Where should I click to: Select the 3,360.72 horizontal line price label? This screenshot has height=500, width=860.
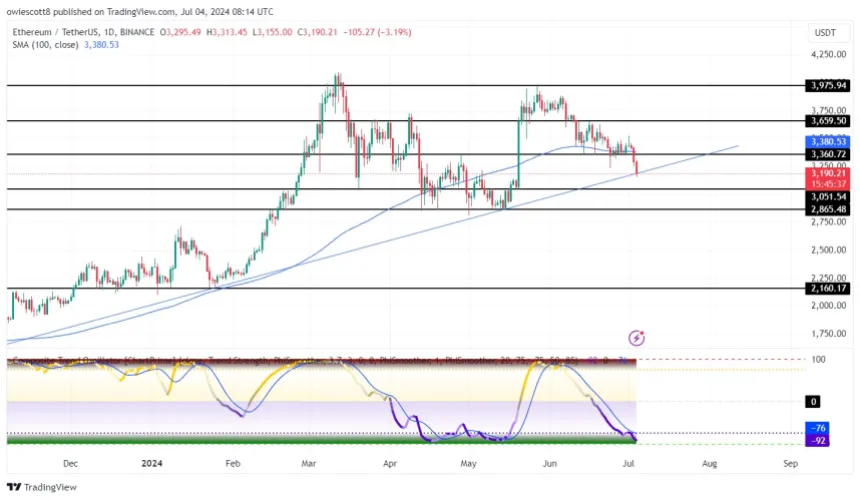coord(829,155)
